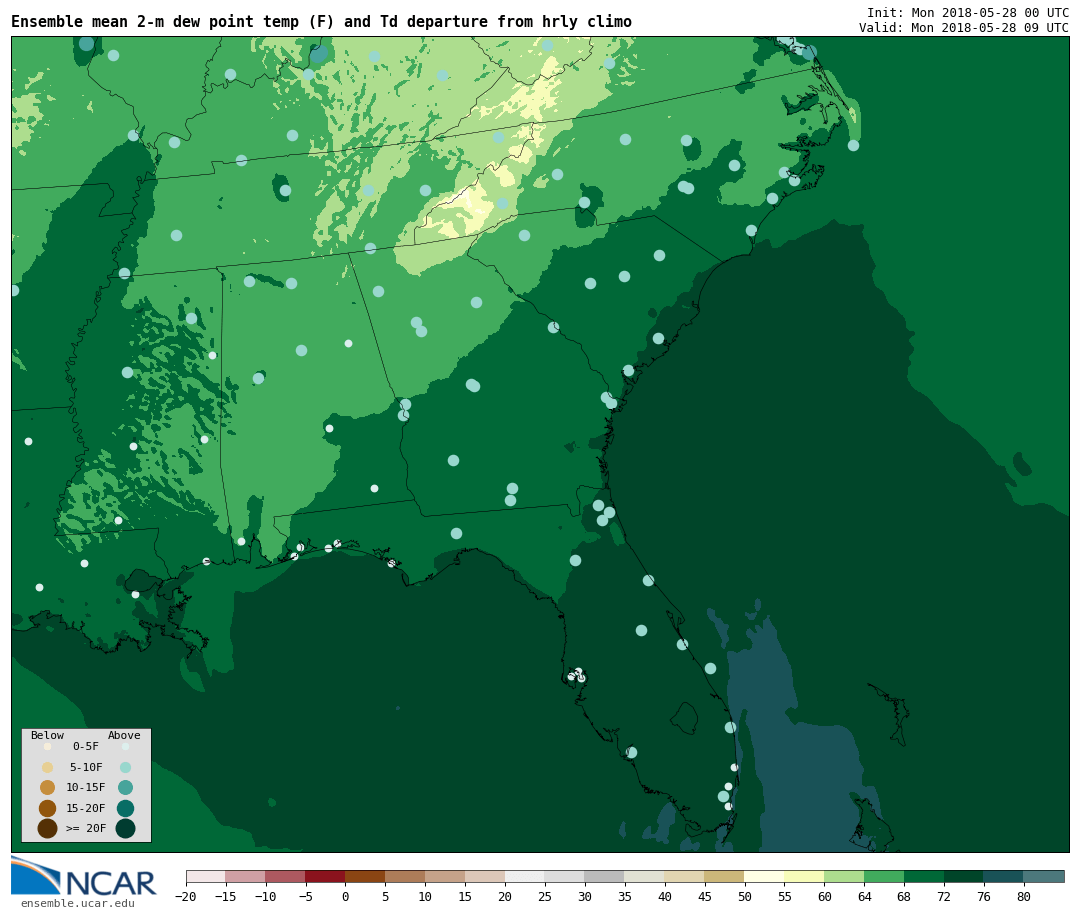Screen dimensions: 1080x915
Task: Click the below 5-10F tan legend circle
Action: (48, 768)
